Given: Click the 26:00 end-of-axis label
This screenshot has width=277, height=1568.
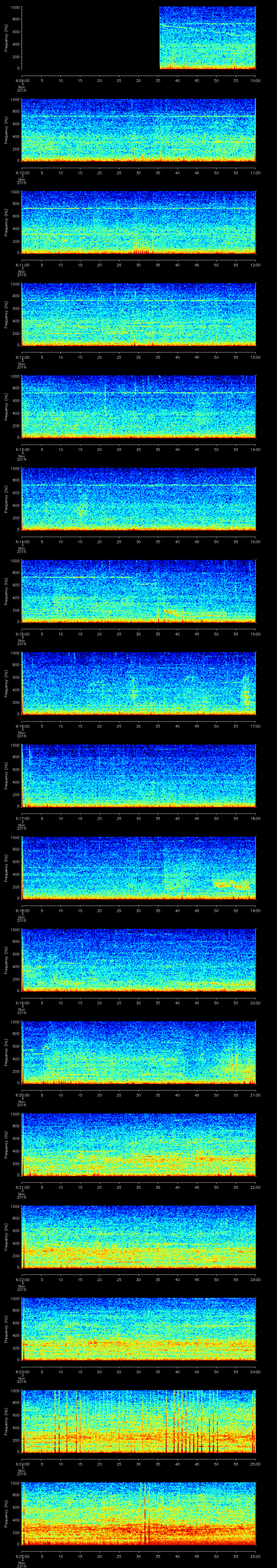Looking at the screenshot, I should click(255, 1556).
